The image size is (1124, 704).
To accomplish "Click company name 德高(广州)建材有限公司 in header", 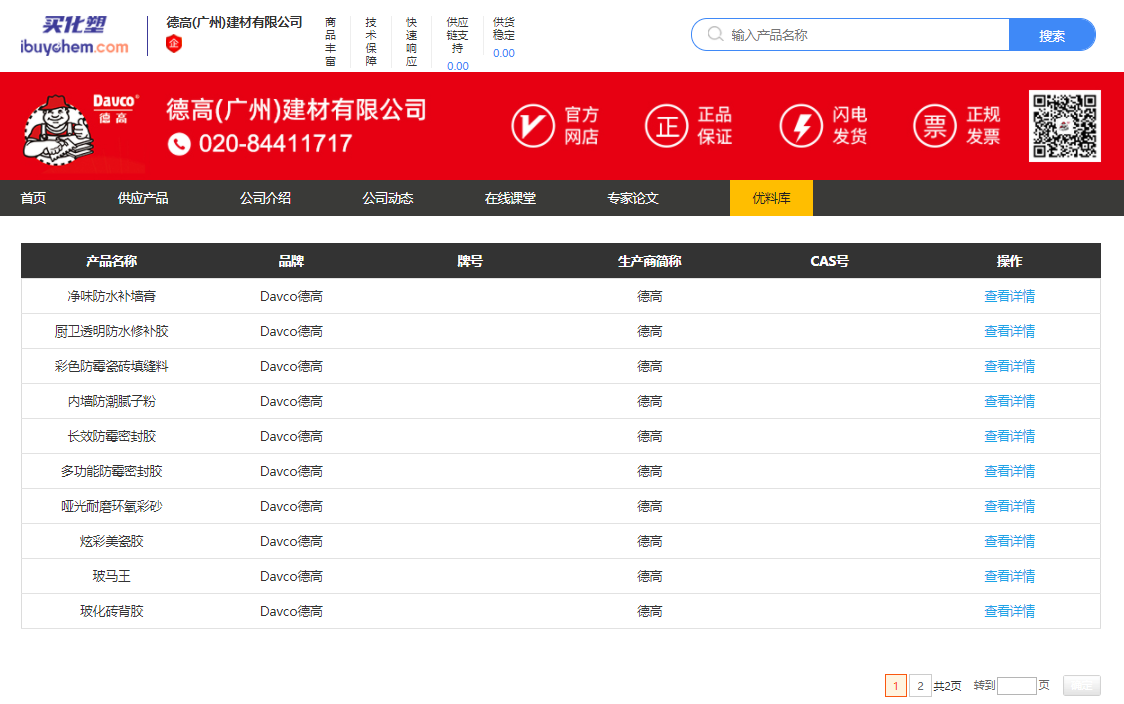I will point(234,22).
